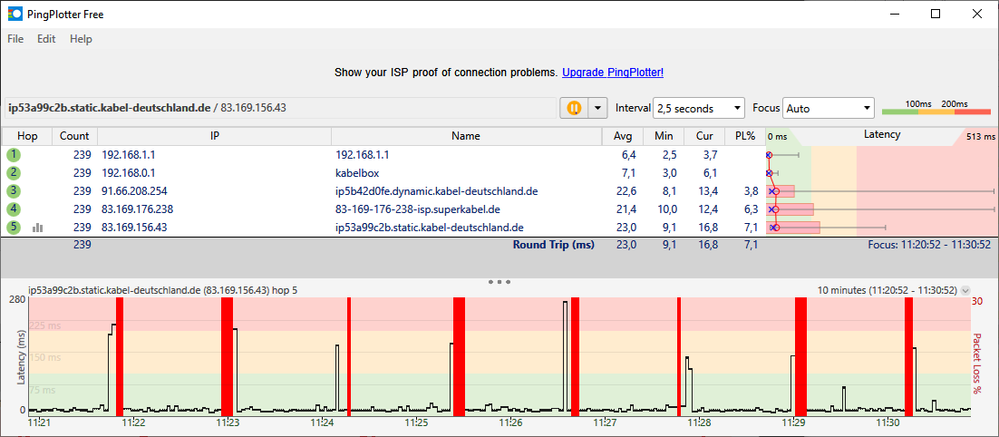Viewport: 999px width, 437px height.
Task: Click the hop 5 packet loss value 7,1
Action: 751,227
